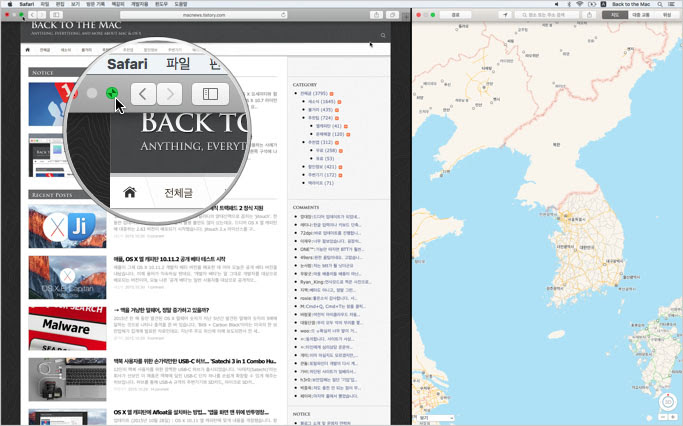
Task: Open the category link showing (724)
Action: pos(320,118)
